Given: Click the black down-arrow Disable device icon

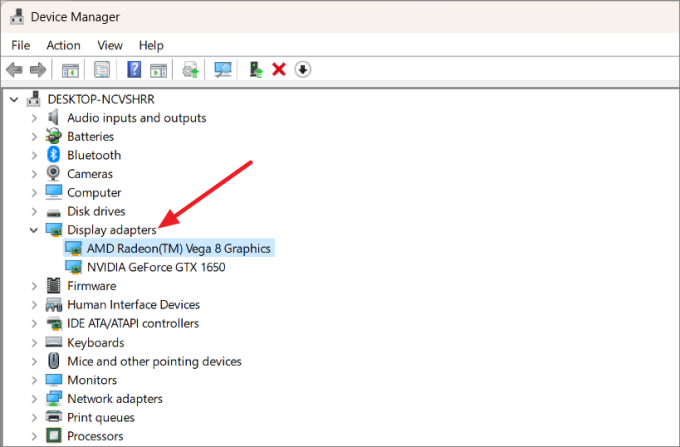Looking at the screenshot, I should coord(302,69).
